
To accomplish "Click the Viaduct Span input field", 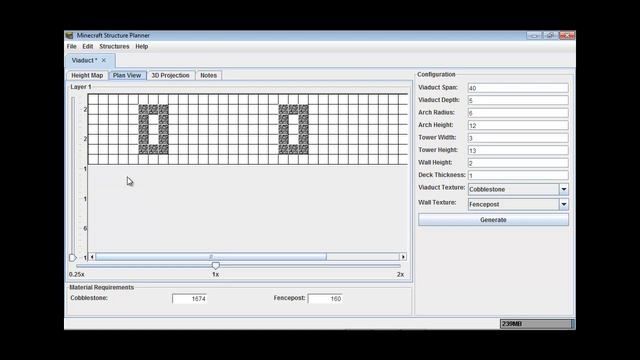I will pos(518,88).
